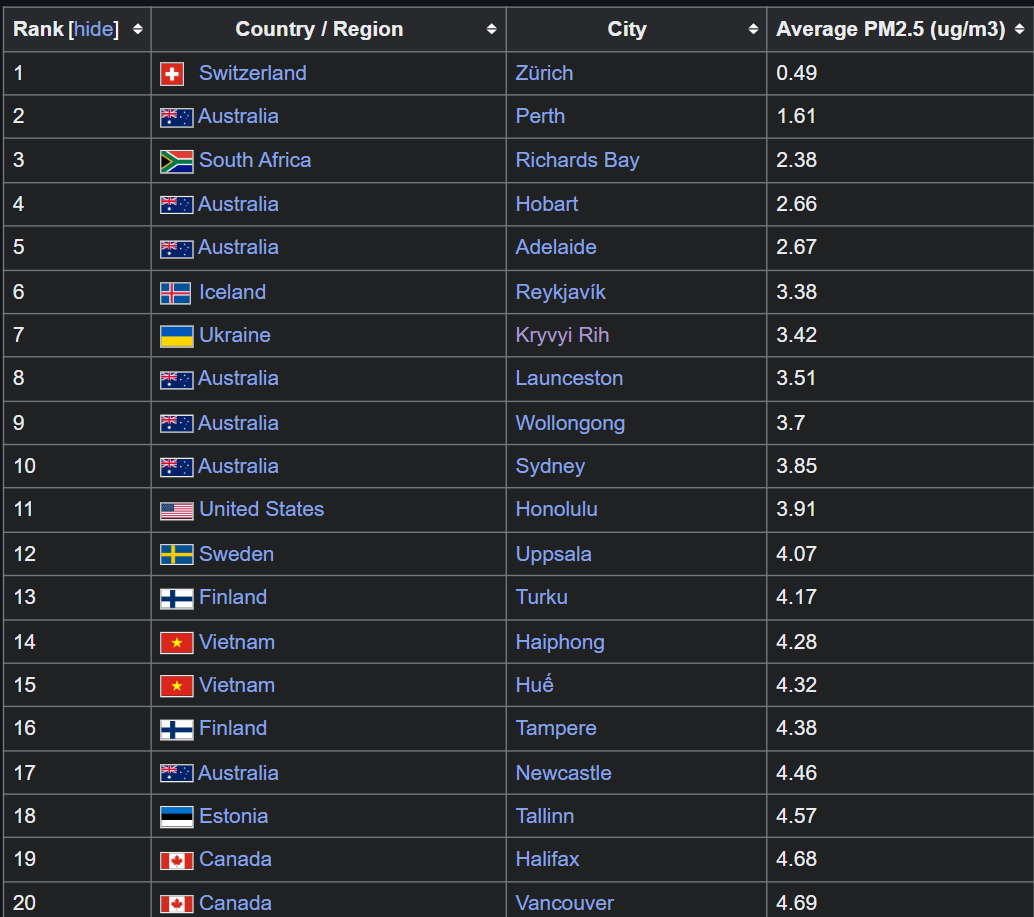The width and height of the screenshot is (1034, 917).
Task: Open Canada link in Halifax row
Action: pos(235,859)
